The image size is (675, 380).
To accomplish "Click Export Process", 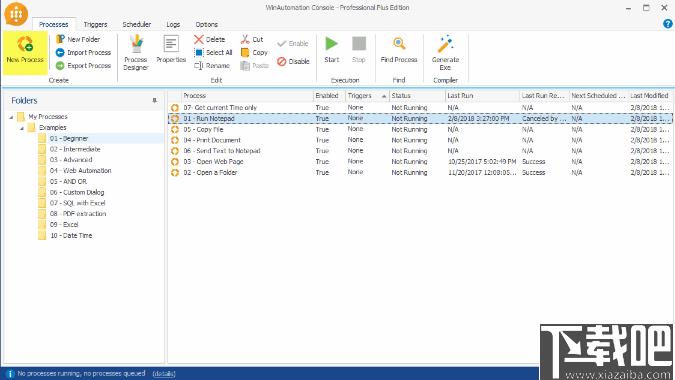I will tap(84, 65).
